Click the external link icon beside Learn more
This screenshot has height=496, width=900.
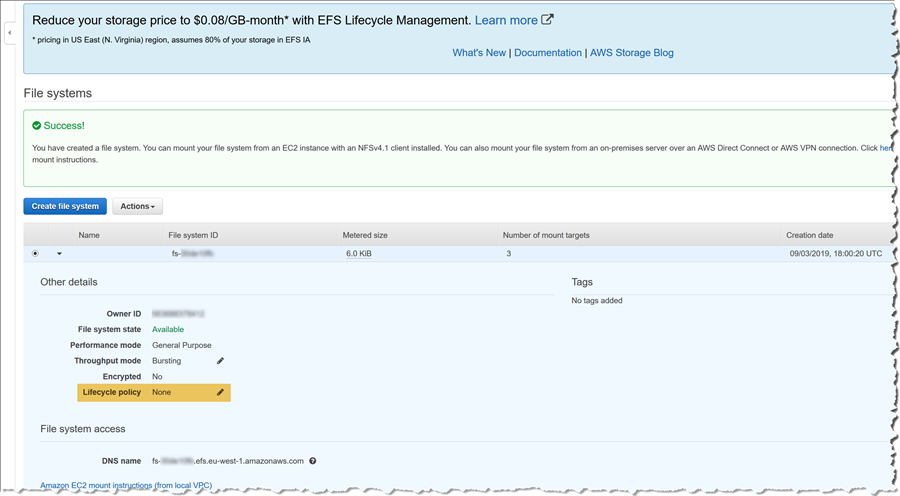547,20
